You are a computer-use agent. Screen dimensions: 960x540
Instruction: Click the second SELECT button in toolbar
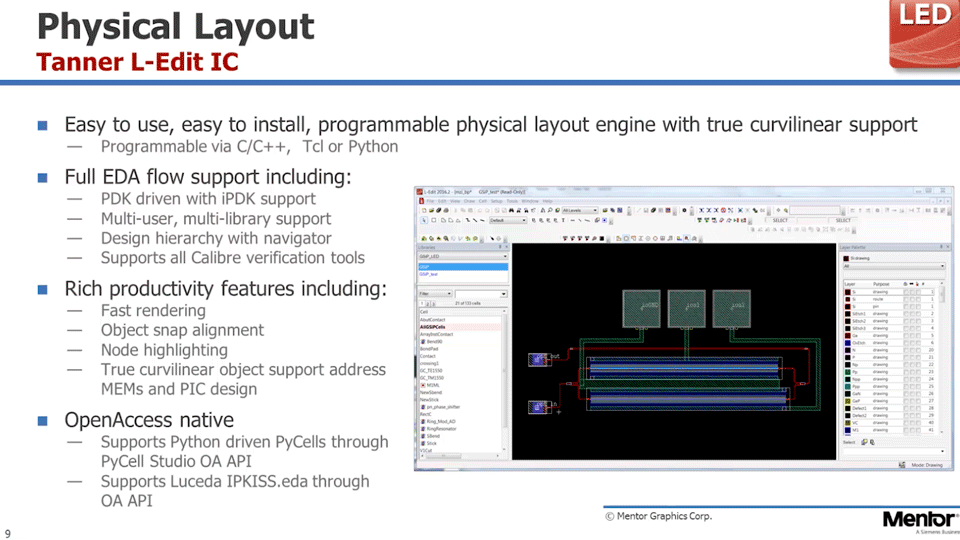(x=843, y=220)
